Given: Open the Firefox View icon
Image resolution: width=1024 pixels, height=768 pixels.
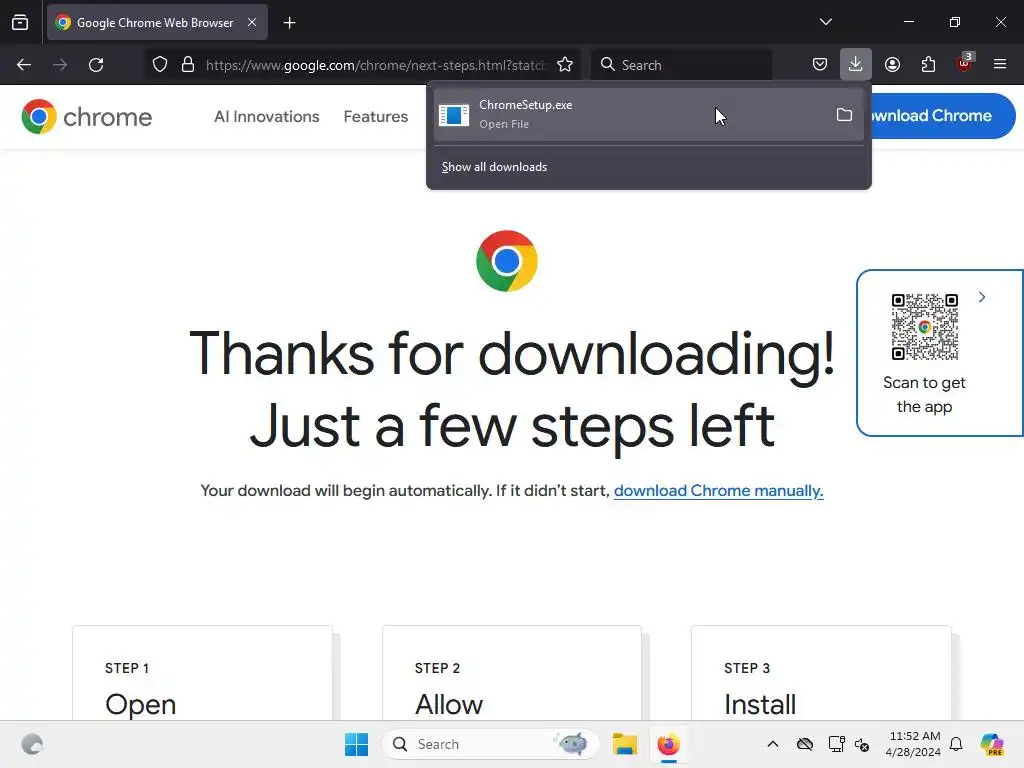Looking at the screenshot, I should pyautogui.click(x=20, y=23).
